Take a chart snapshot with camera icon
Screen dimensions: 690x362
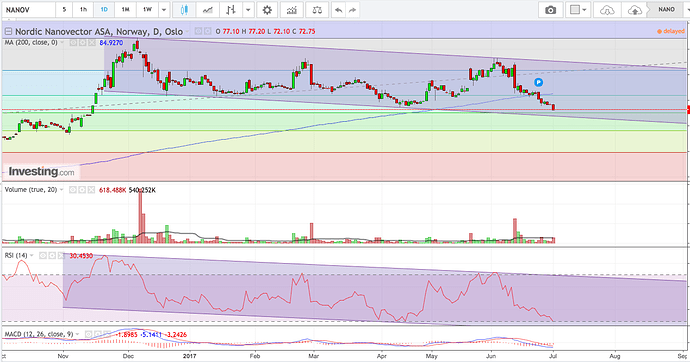pyautogui.click(x=551, y=10)
